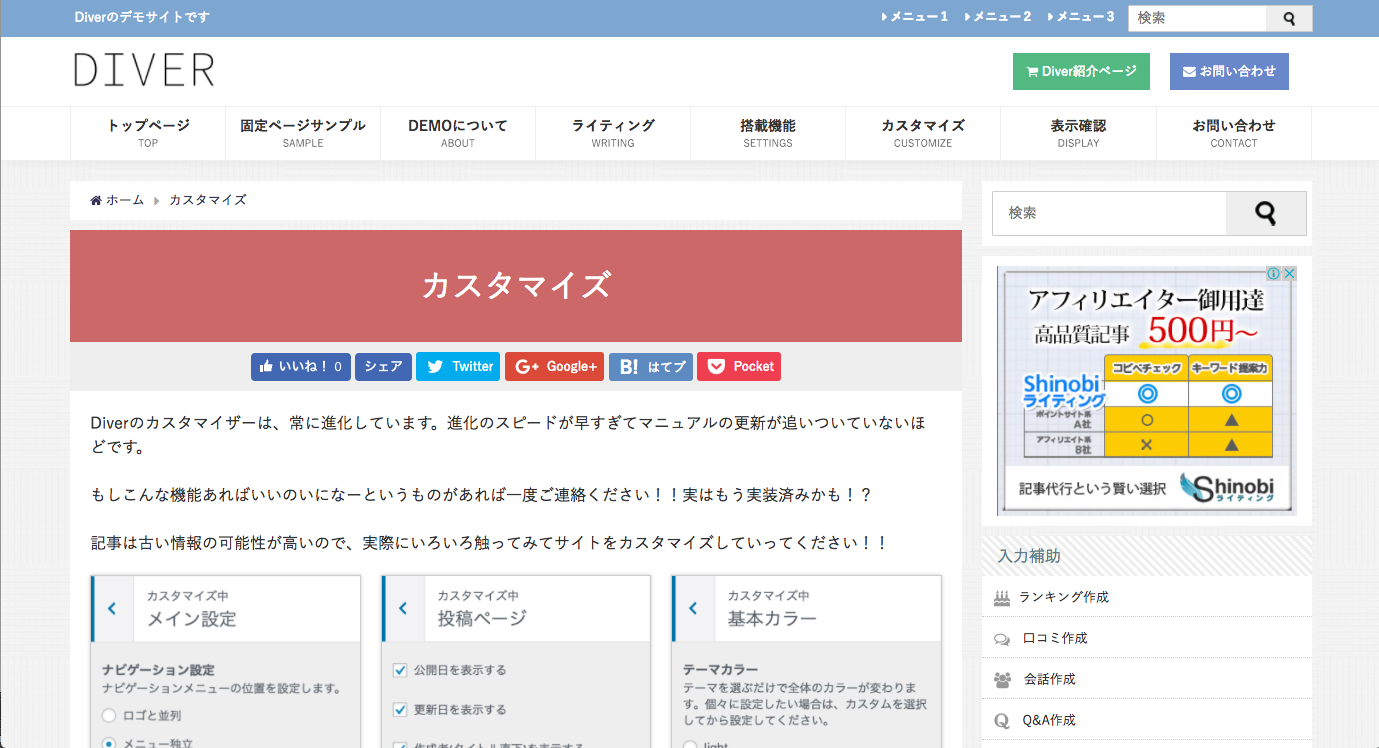Click the メイン設定 customizer screenshot
The image size is (1379, 748).
tap(225, 662)
